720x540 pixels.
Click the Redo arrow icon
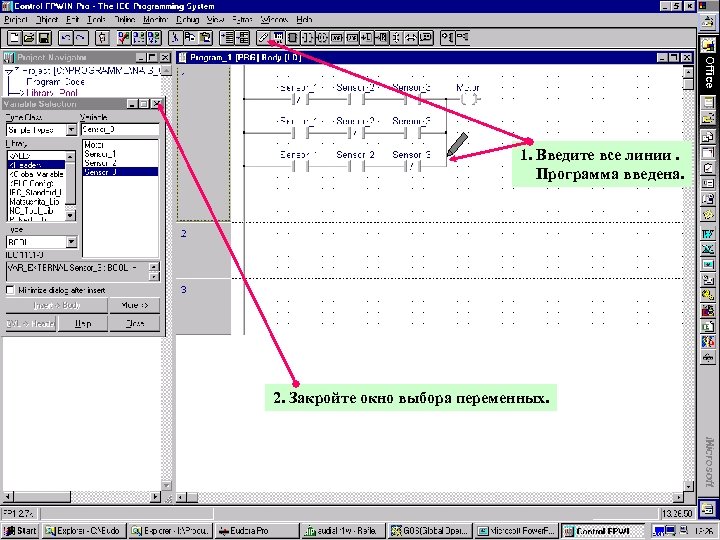point(81,38)
